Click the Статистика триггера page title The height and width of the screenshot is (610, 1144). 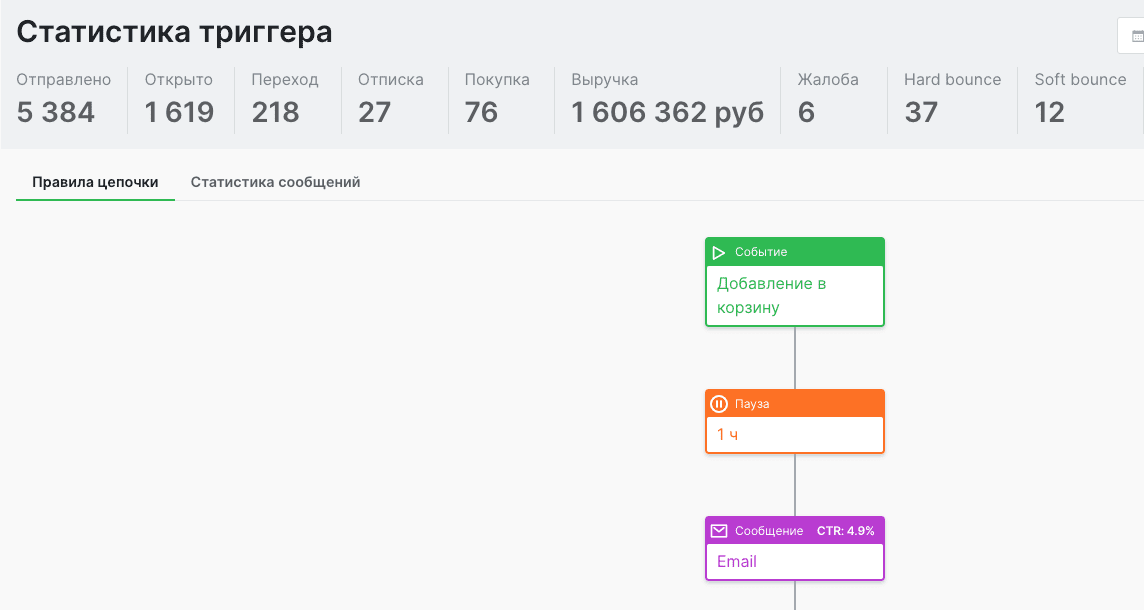pyautogui.click(x=174, y=32)
